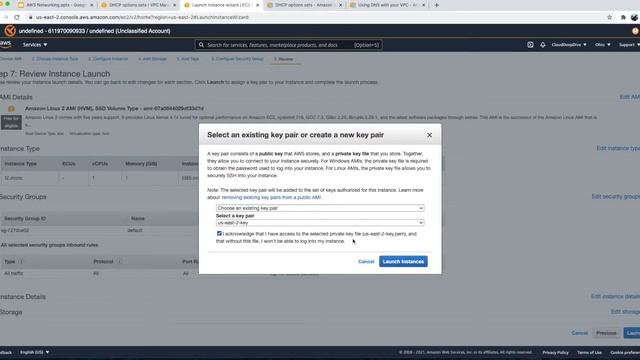Click the orange account badge icon

tap(636, 31)
